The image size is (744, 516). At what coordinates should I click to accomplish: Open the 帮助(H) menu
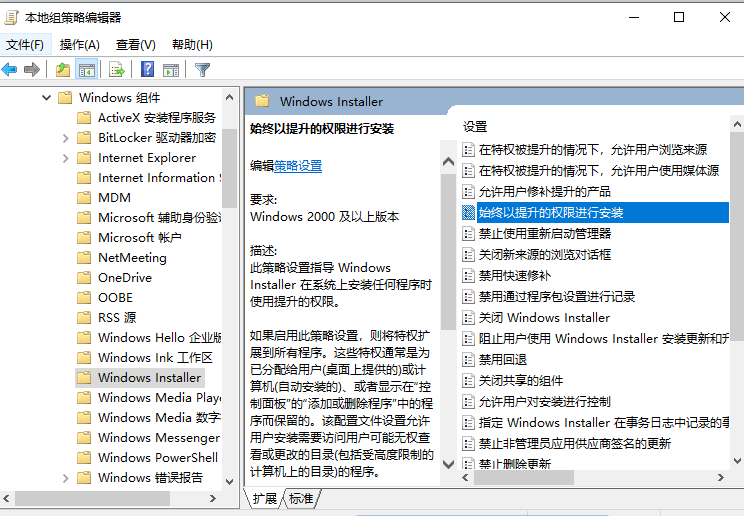[192, 45]
